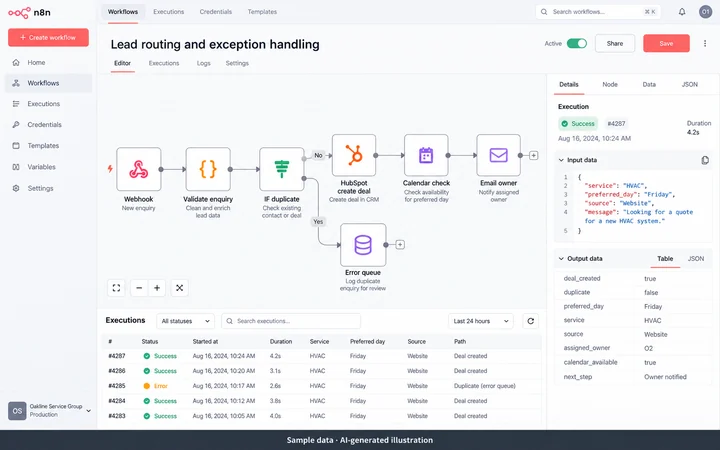Screen dimensions: 720x450
Task: Open the Last 24 hours dropdown
Action: 481,321
